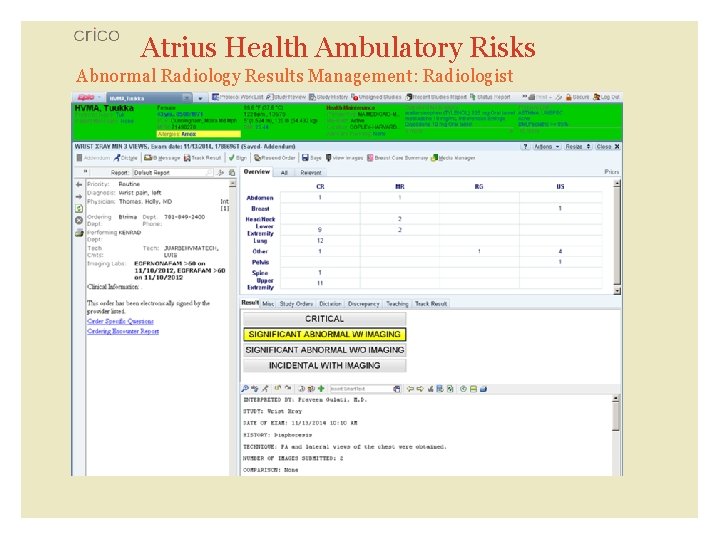The height and width of the screenshot is (540, 720).
Task: Click Log Out in the top toolbar
Action: pos(607,97)
